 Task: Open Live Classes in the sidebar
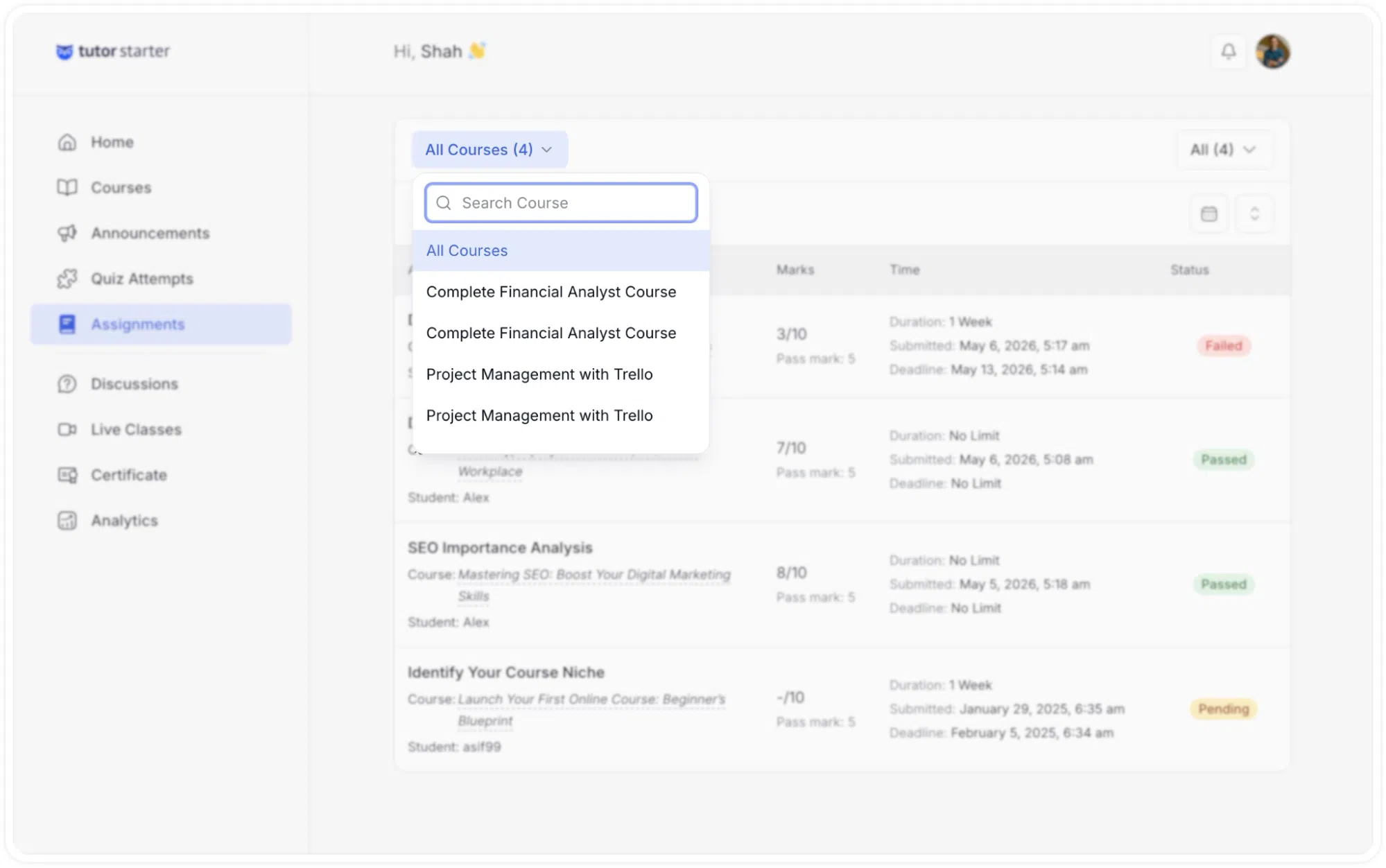coord(161,429)
